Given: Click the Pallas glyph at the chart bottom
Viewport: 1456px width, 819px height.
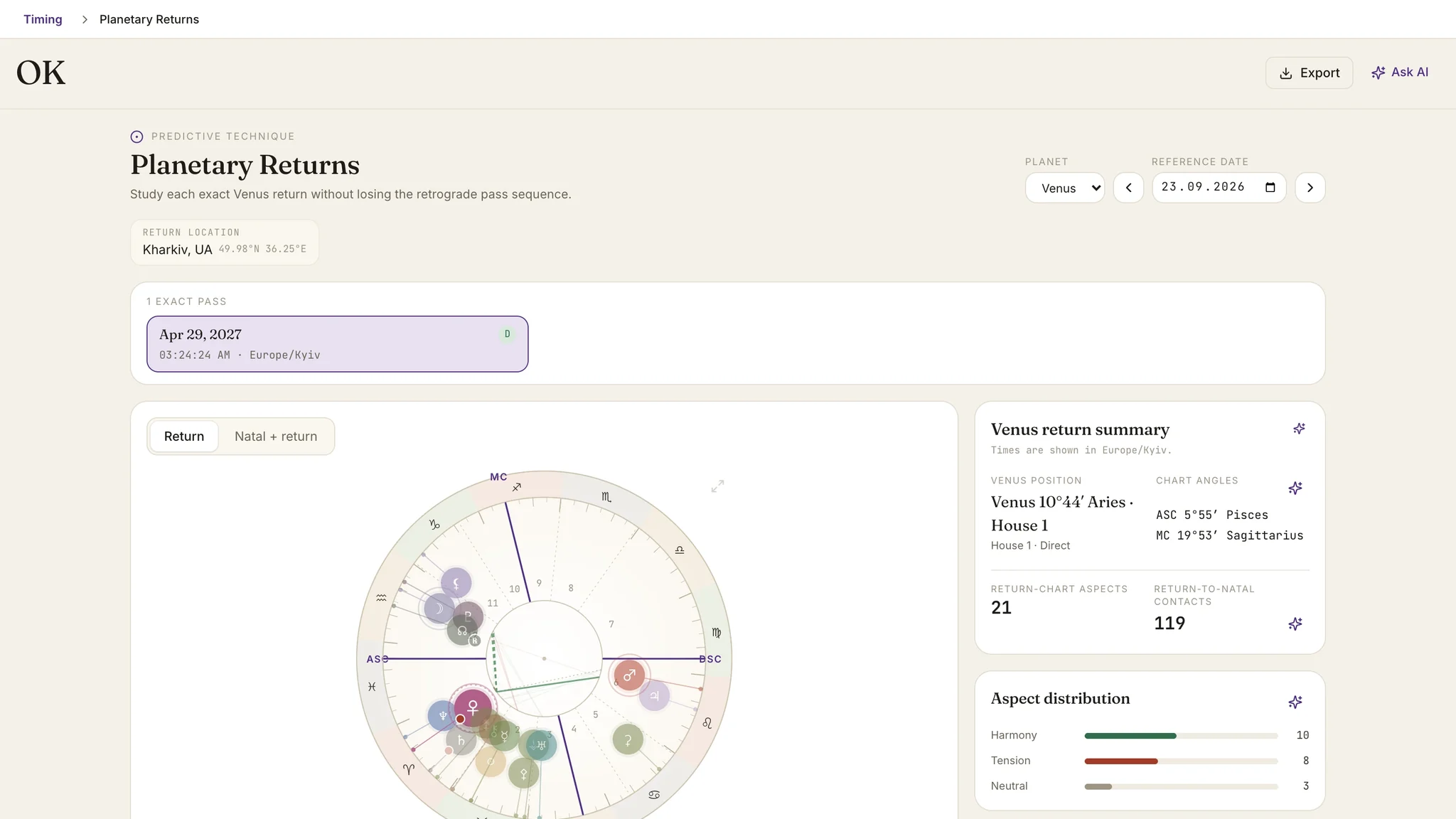Looking at the screenshot, I should [x=524, y=773].
